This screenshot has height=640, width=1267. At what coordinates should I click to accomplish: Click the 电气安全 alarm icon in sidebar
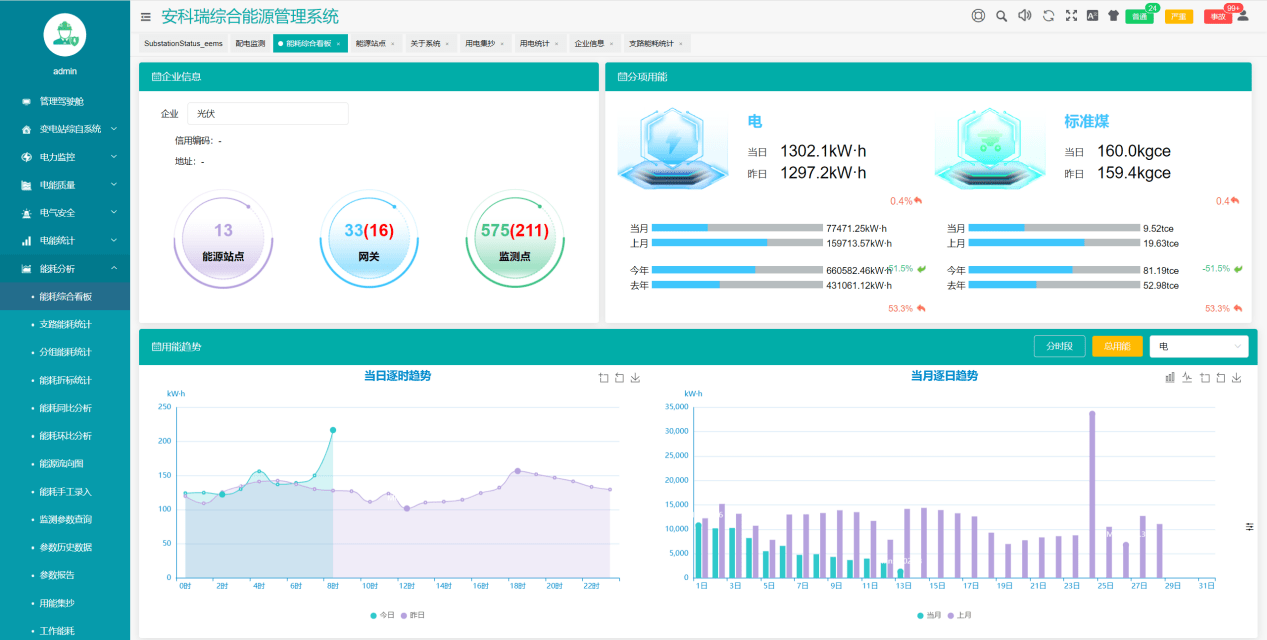[27, 213]
